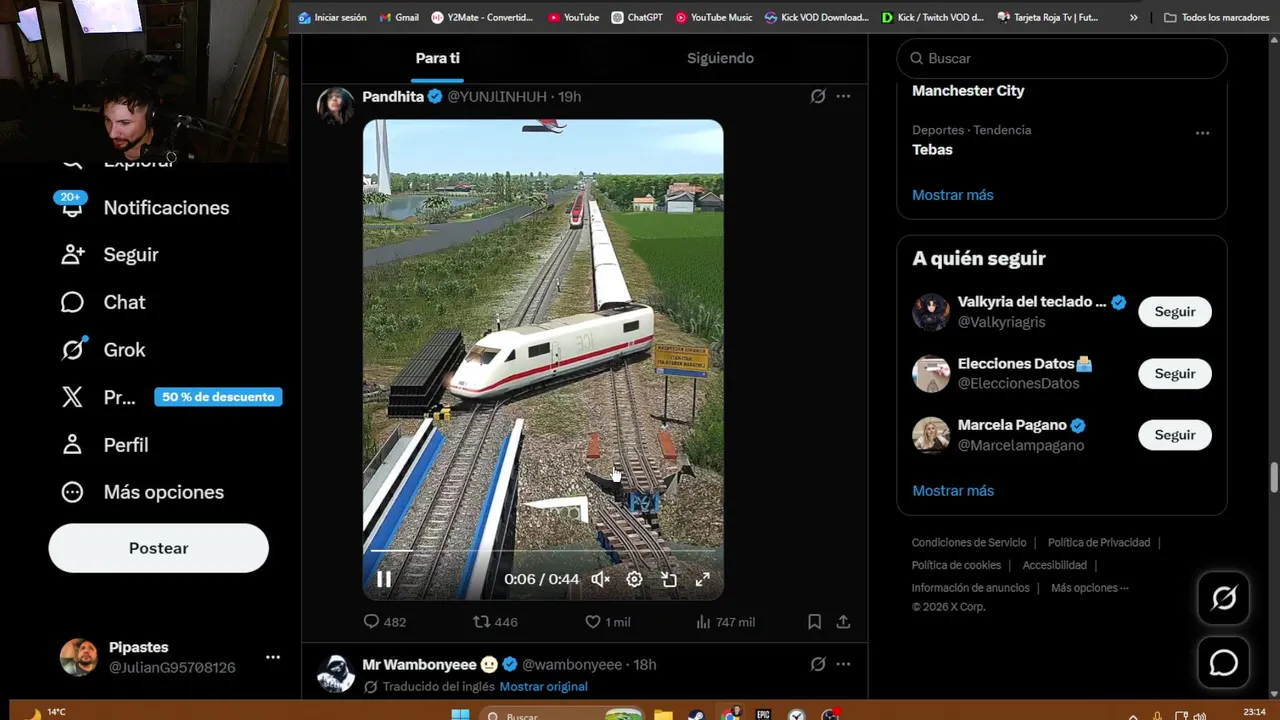Open Política de Privacidad link
The image size is (1280, 720).
pos(1099,542)
